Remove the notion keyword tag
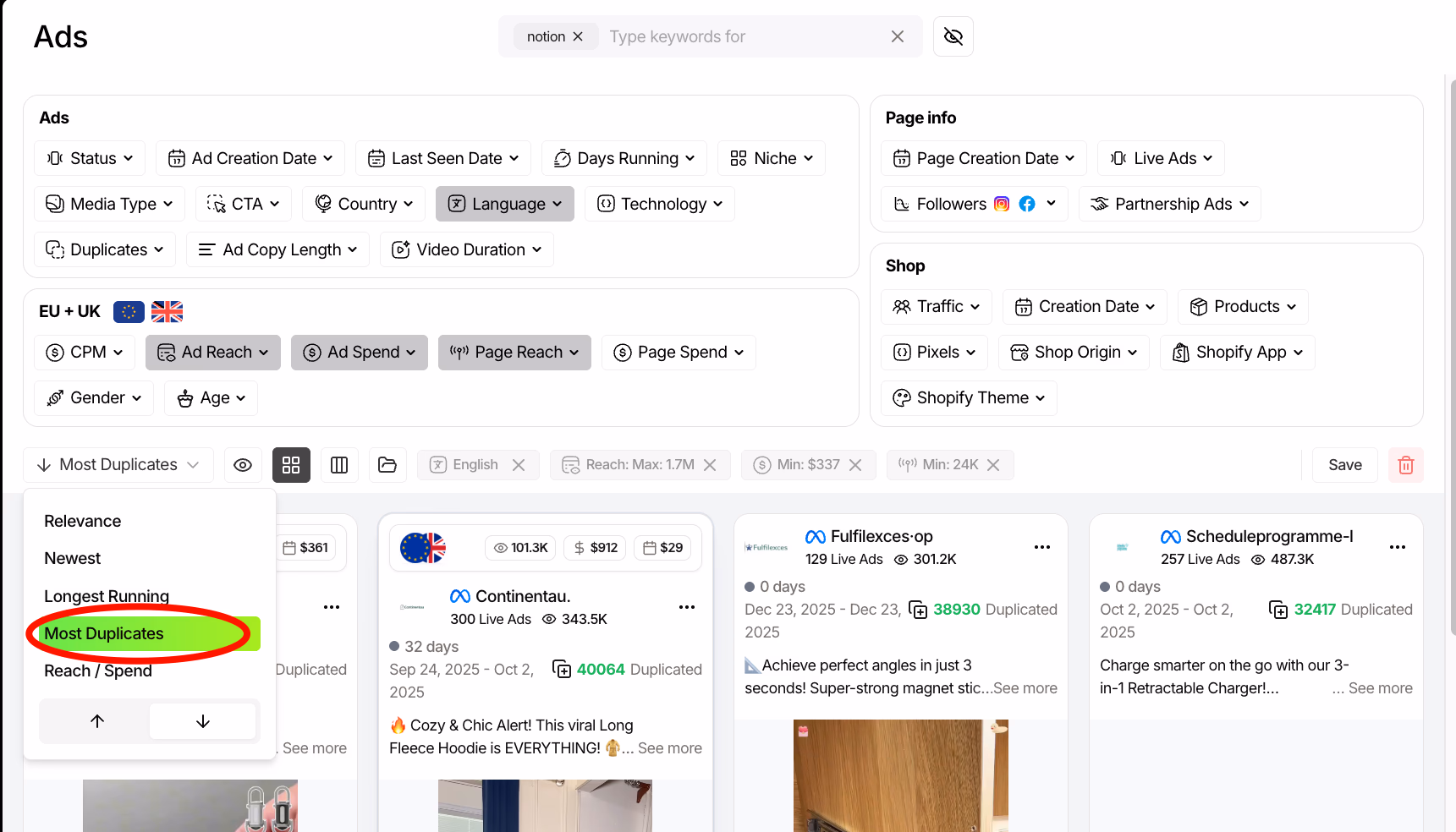This screenshot has width=1456, height=832. [x=578, y=36]
